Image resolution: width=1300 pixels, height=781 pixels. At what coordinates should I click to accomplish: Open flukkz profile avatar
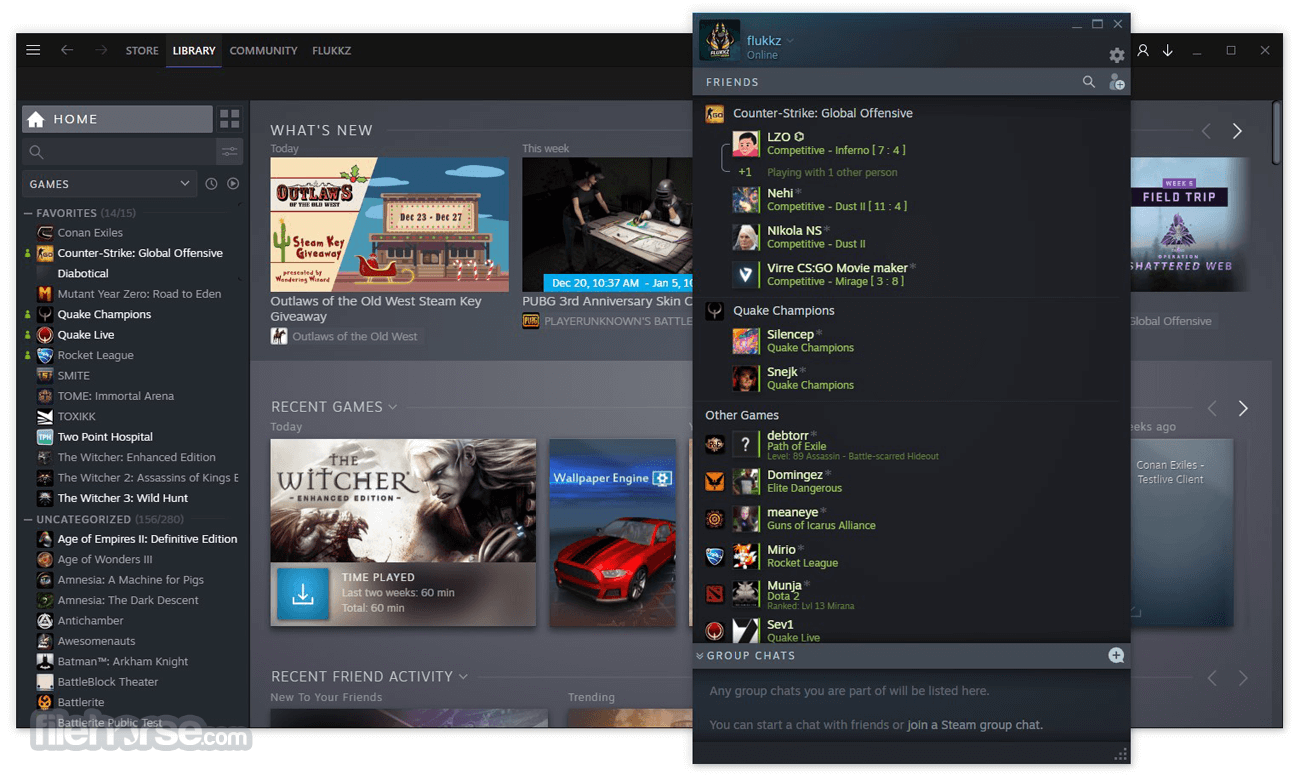[719, 40]
